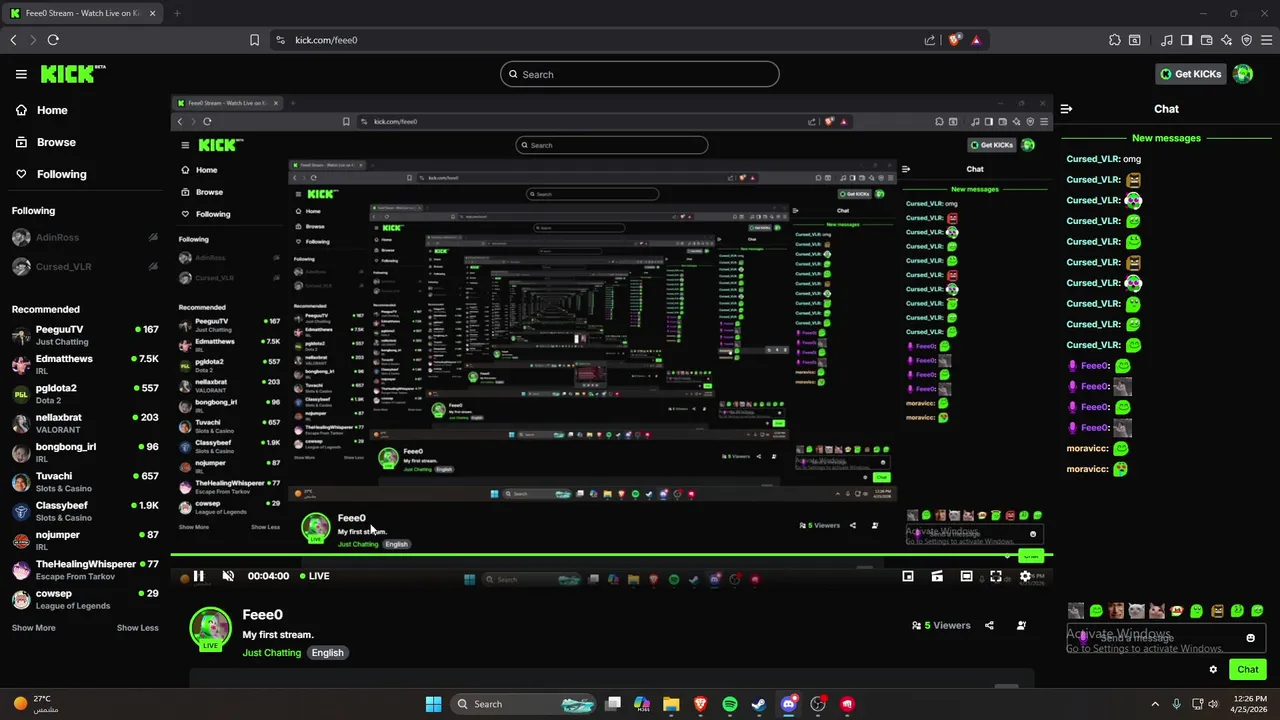1280x720 pixels.
Task: Show hidden system tray icons chevron
Action: (1155, 704)
